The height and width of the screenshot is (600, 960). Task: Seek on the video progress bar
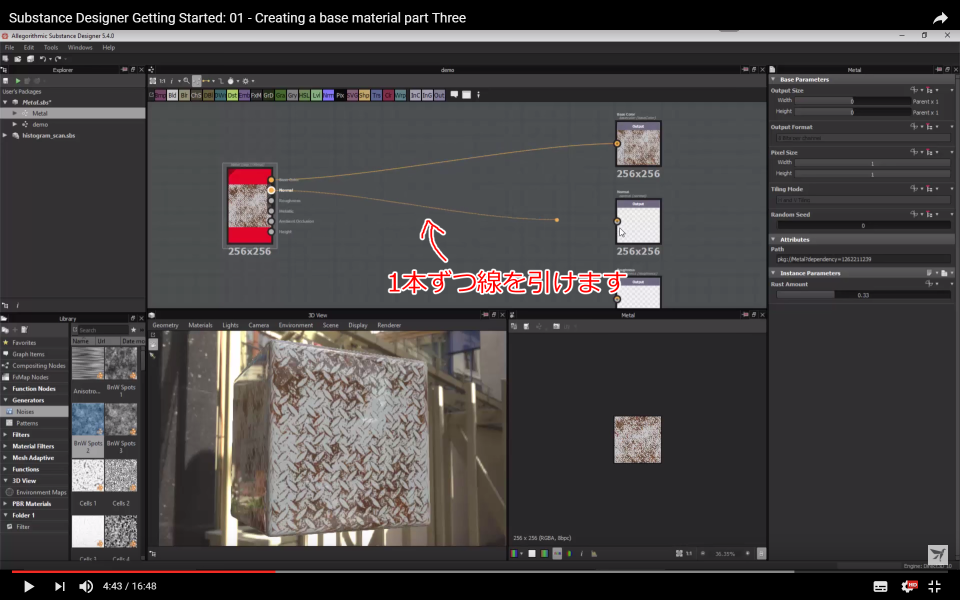coord(480,571)
